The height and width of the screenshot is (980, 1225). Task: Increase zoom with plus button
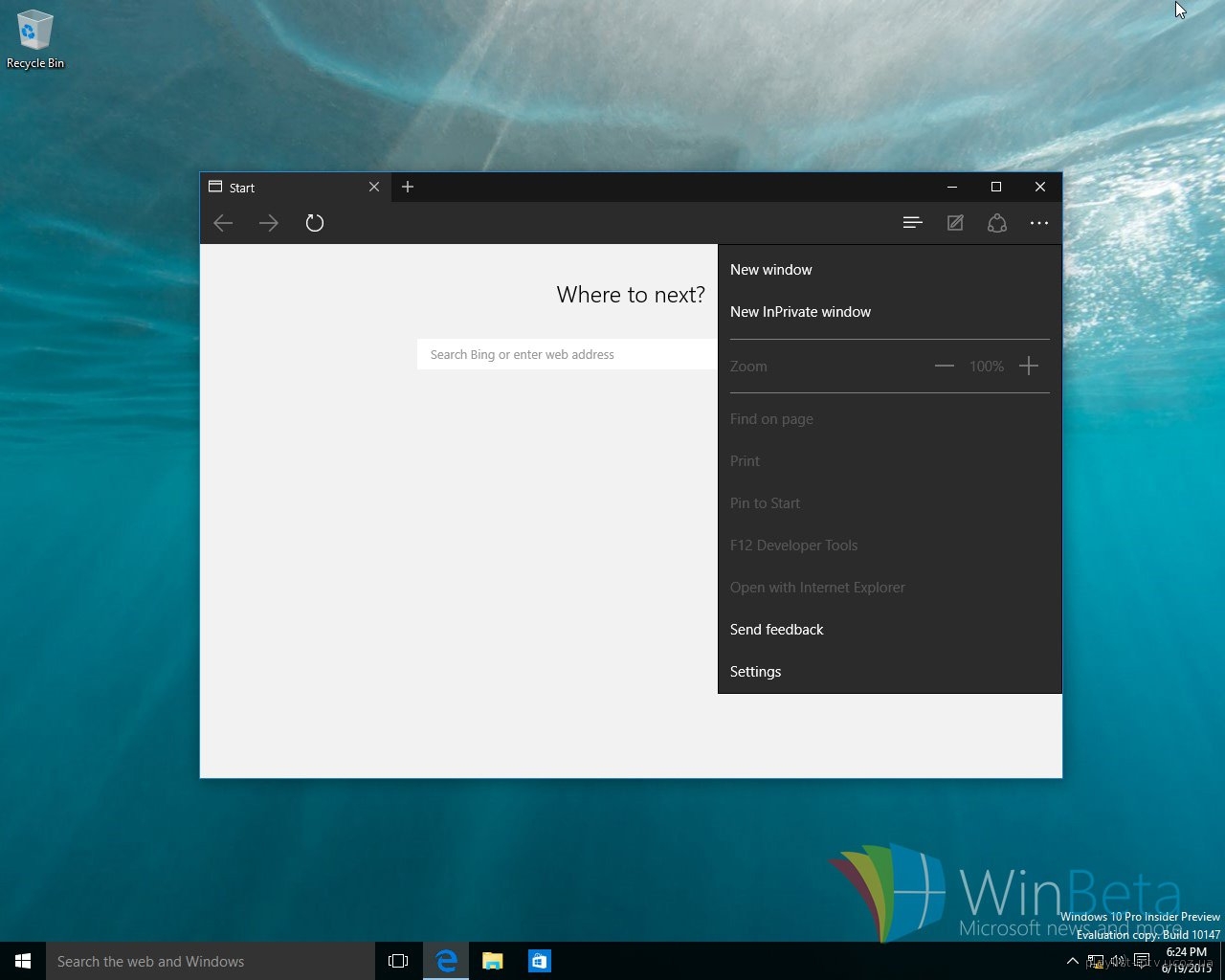click(1029, 366)
